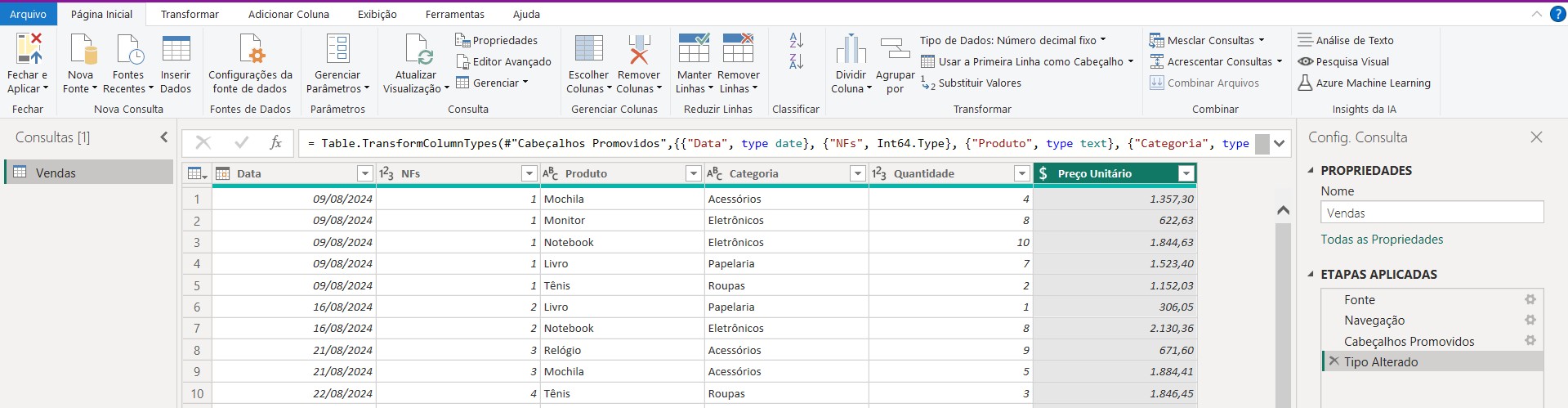
Task: Open the table corner menu icon
Action: [197, 173]
